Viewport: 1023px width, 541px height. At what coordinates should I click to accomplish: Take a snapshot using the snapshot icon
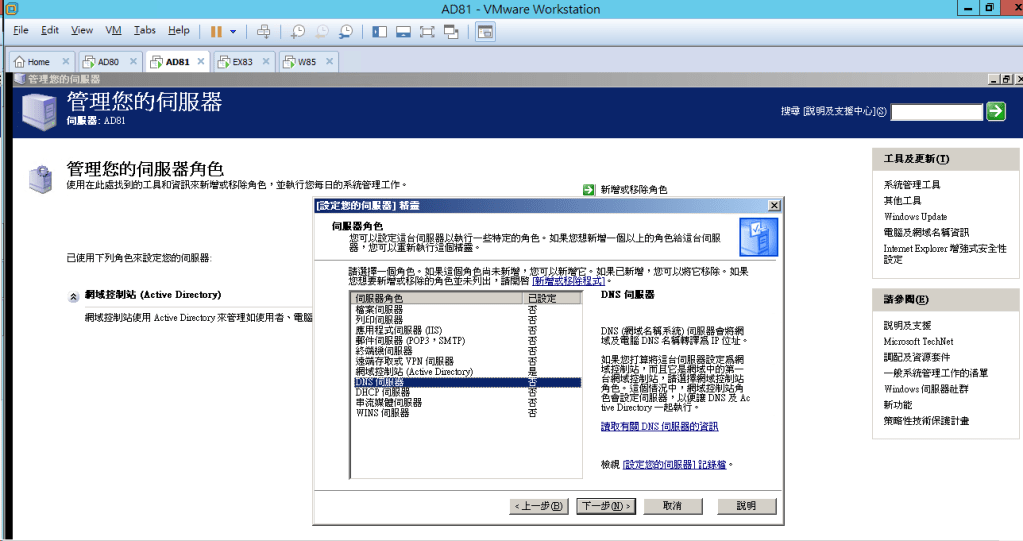tap(298, 31)
